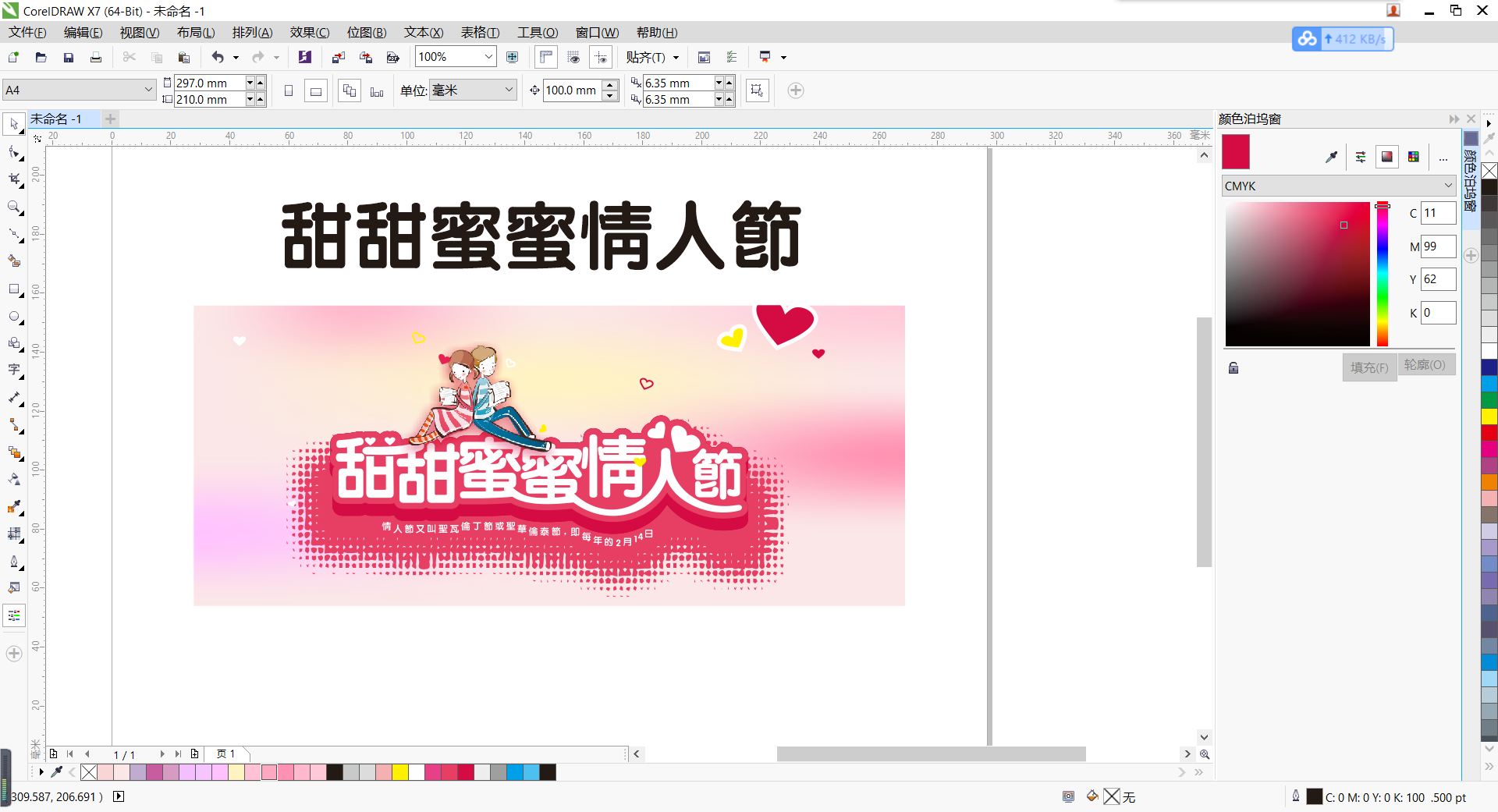Screen dimensions: 1498x812
Task: Toggle landscape page orientation
Action: point(315,90)
